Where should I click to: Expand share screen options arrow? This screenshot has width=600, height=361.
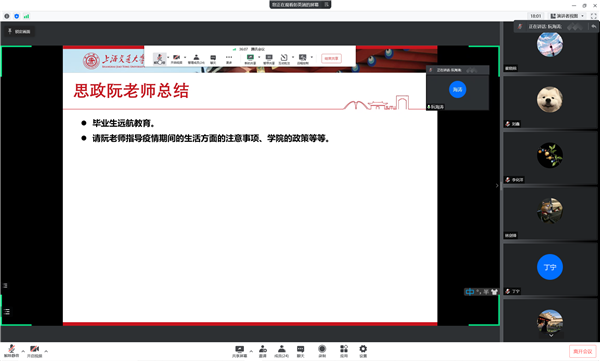251,351
